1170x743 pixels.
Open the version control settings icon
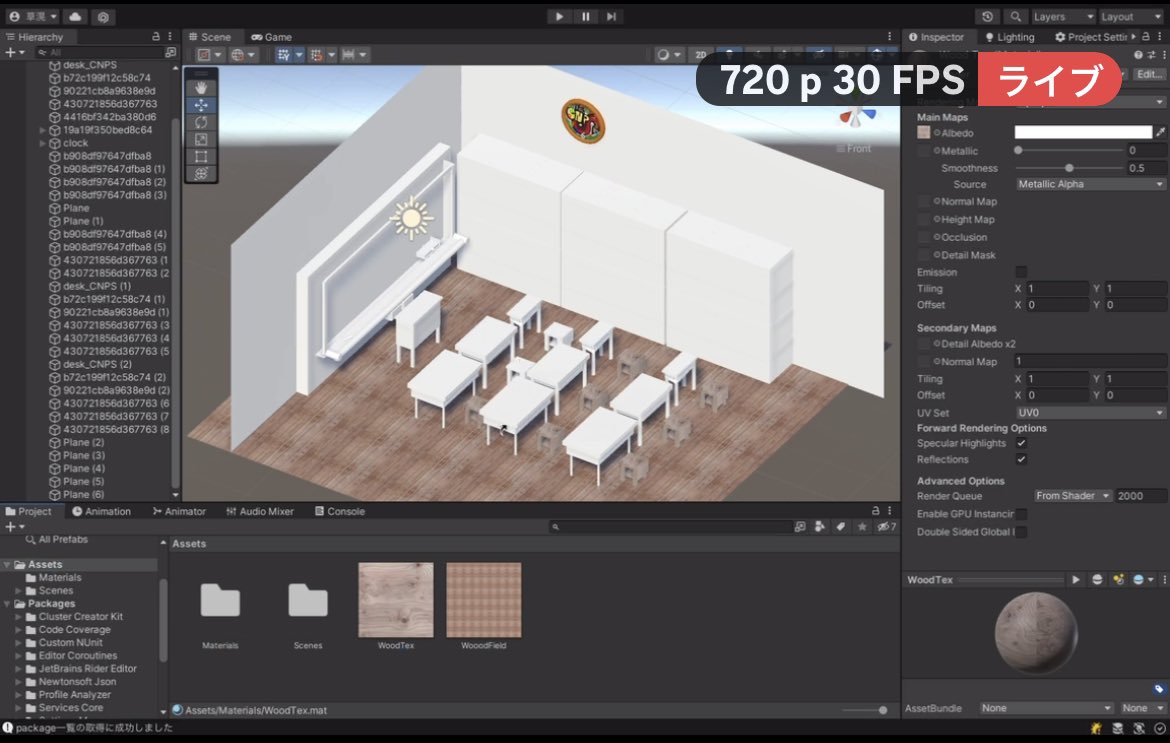[103, 16]
